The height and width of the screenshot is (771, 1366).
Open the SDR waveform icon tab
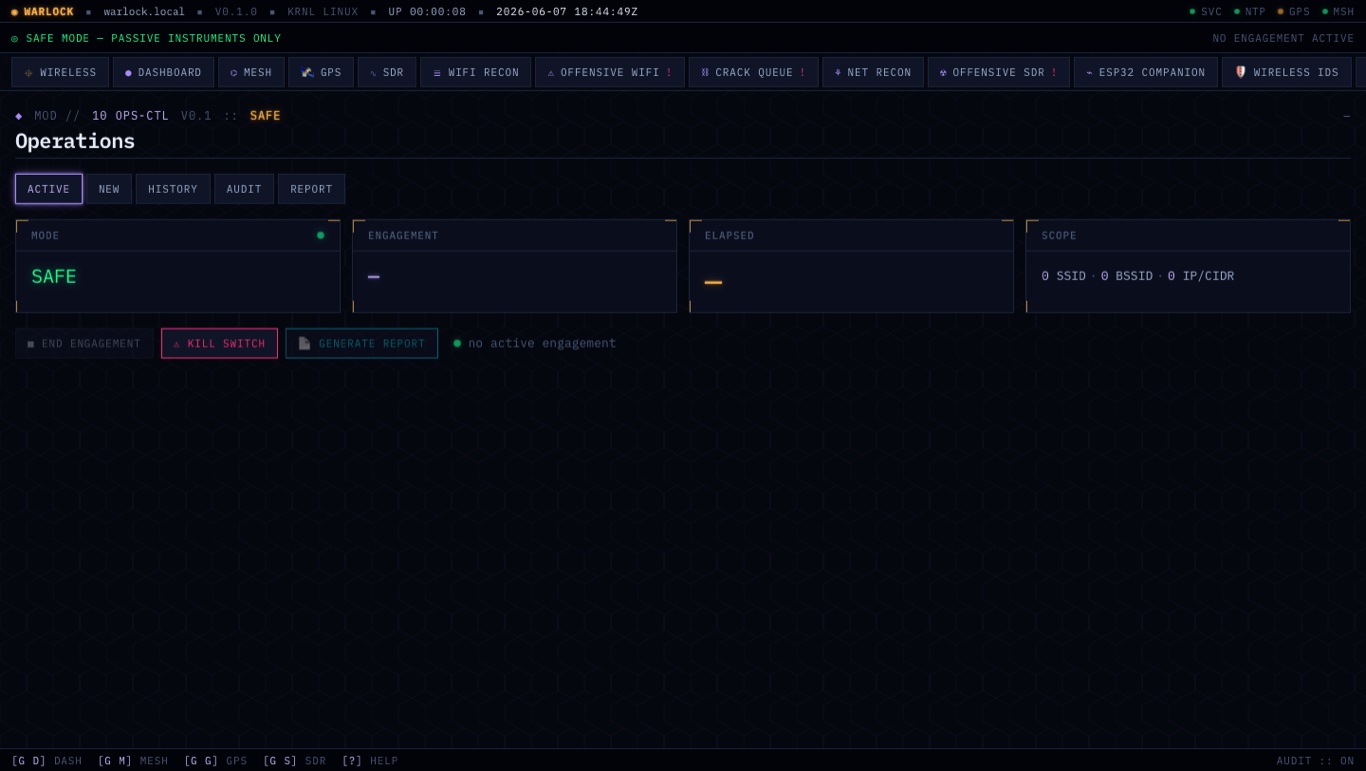[x=374, y=73]
